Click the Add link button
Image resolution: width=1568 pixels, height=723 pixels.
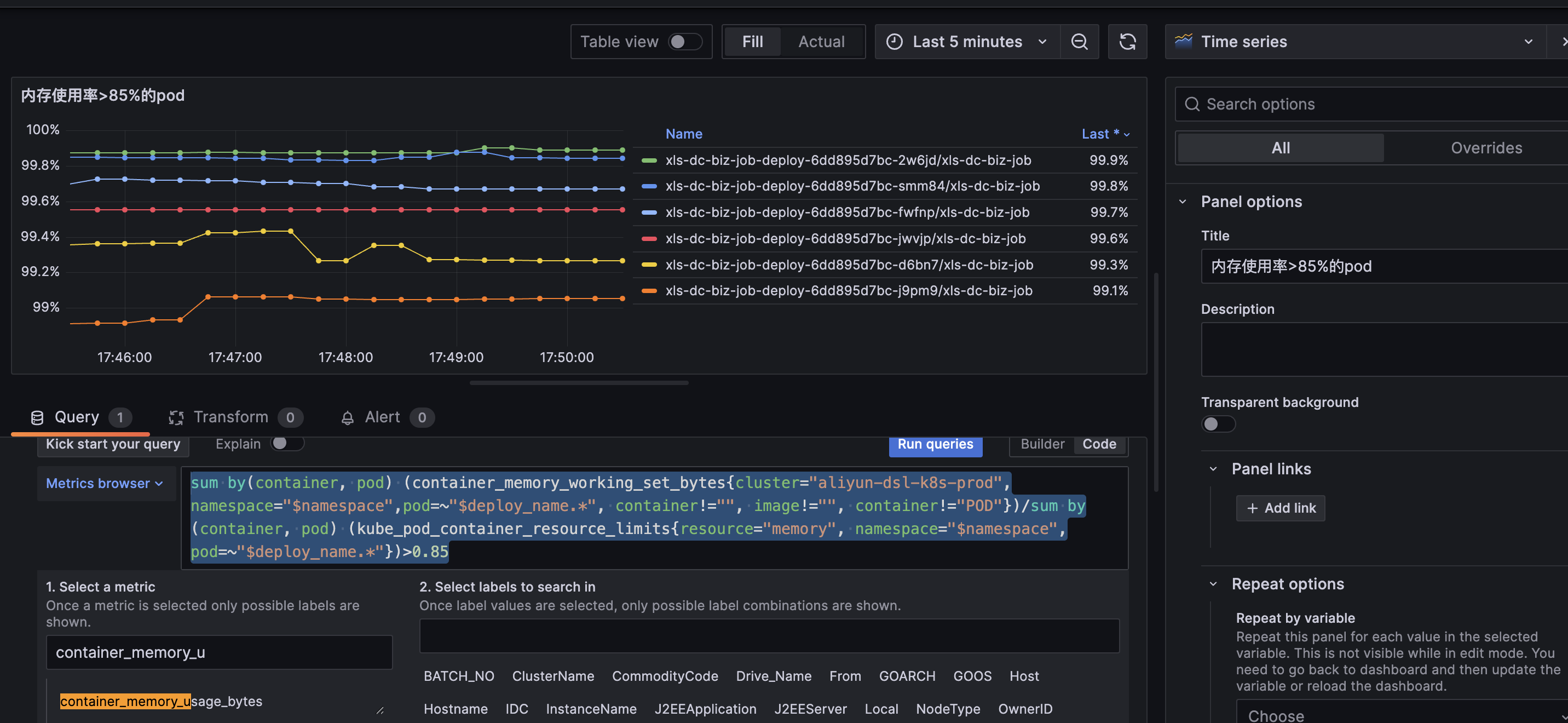(x=1280, y=508)
